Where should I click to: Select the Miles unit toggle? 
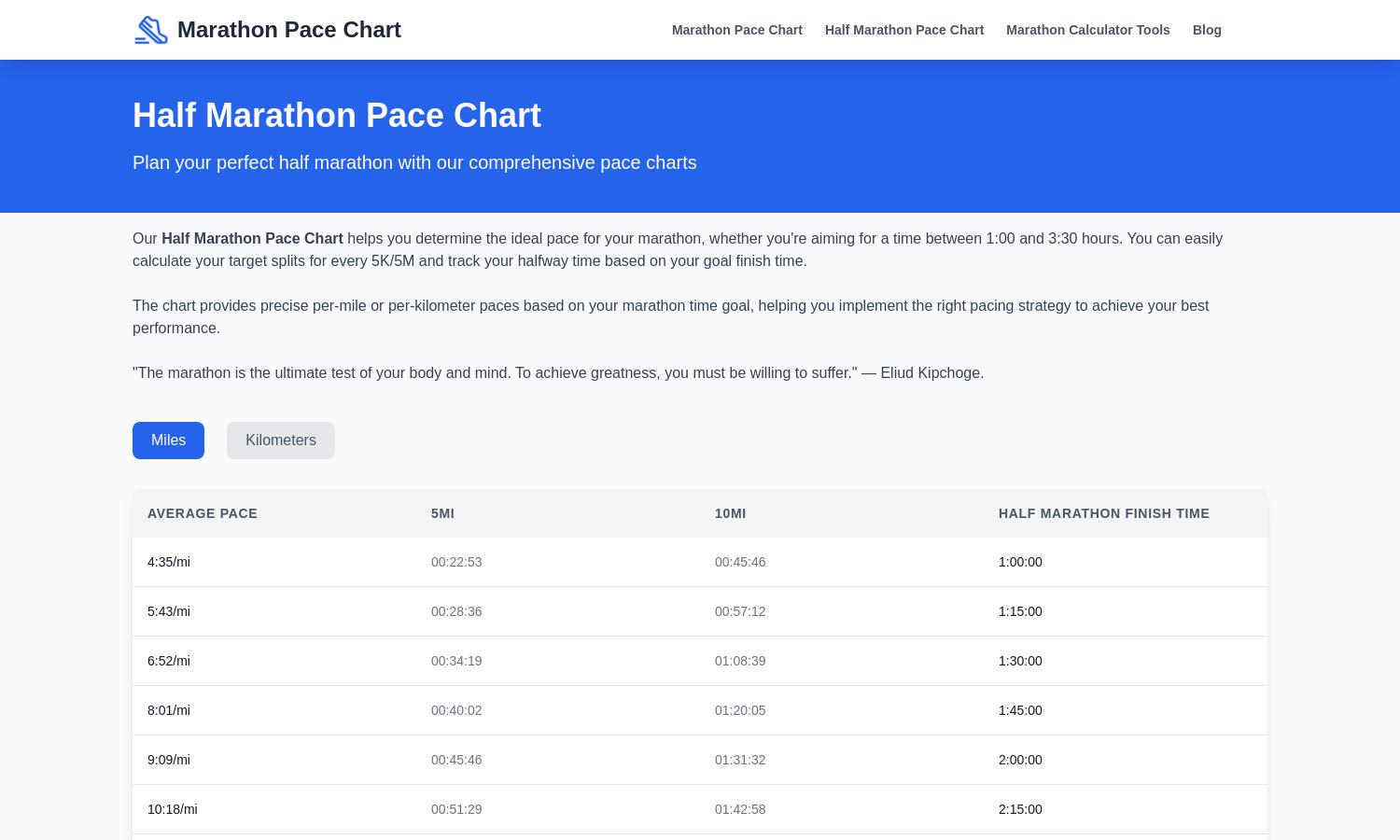pyautogui.click(x=168, y=441)
